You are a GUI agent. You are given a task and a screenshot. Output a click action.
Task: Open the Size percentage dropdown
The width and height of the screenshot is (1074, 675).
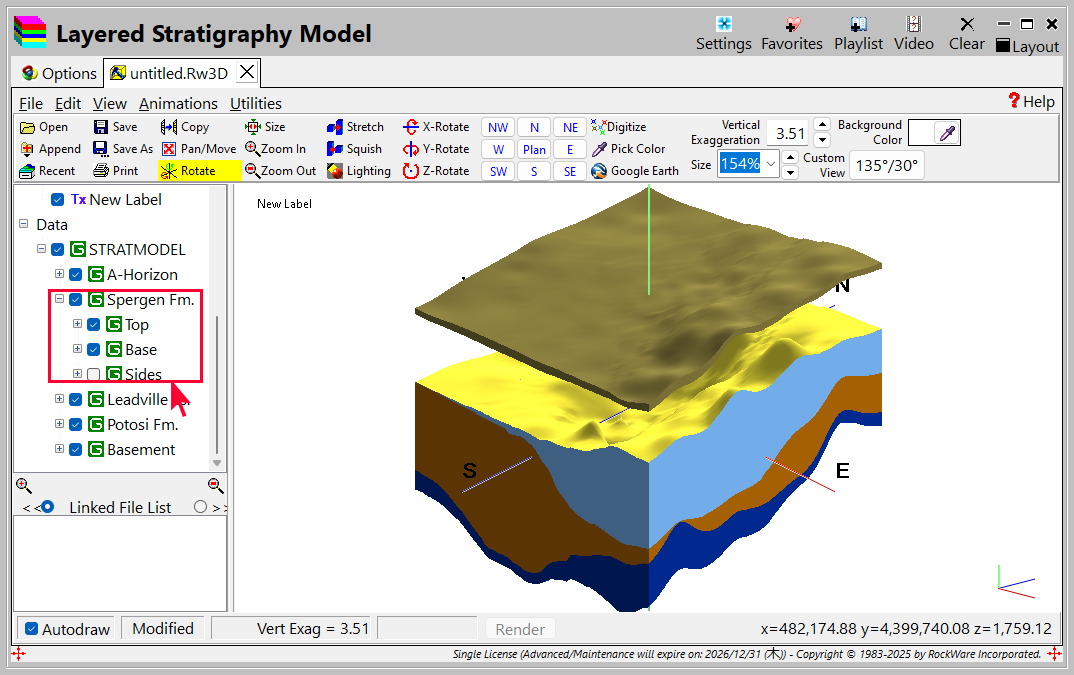(x=770, y=164)
